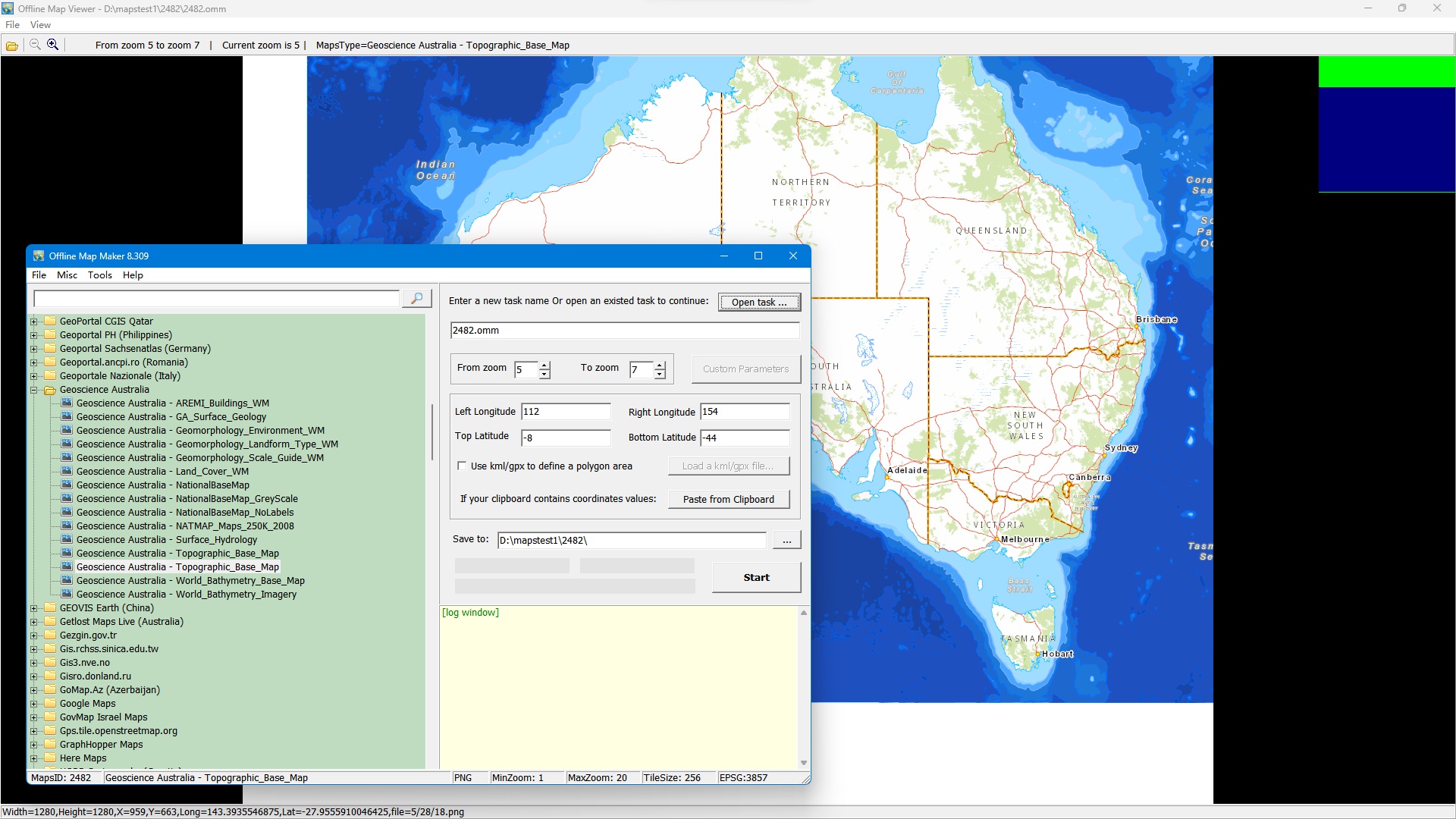Click the Geoscience Australia open folder icon
Image resolution: width=1456 pixels, height=819 pixels.
[x=50, y=390]
